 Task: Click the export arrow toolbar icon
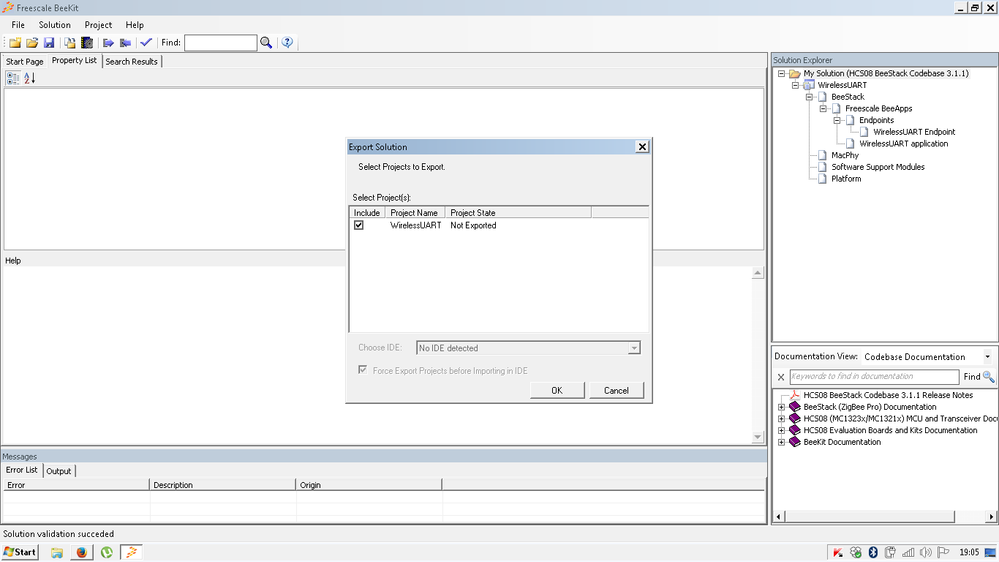click(x=108, y=43)
